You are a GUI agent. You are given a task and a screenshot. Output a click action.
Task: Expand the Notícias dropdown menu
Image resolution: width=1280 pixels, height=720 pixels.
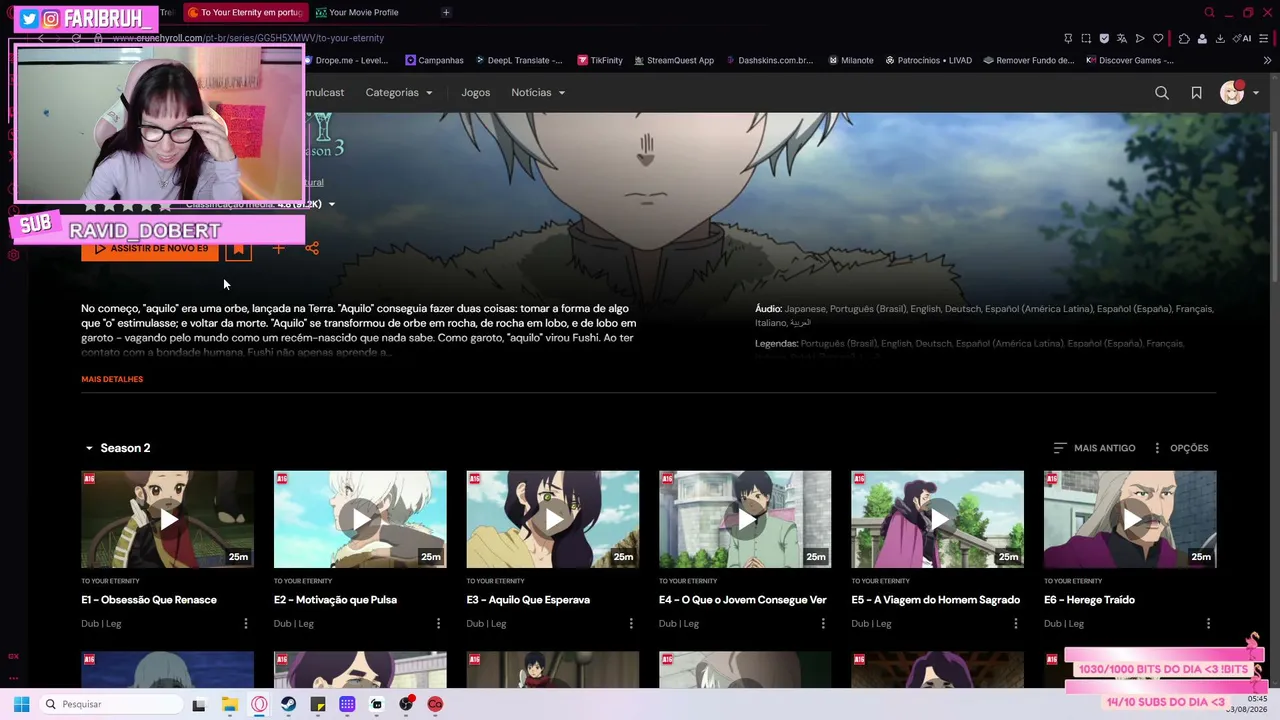point(538,92)
